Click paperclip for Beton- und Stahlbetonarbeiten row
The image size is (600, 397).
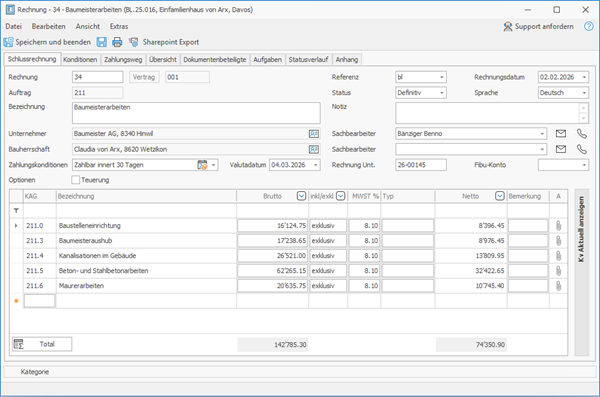click(558, 271)
